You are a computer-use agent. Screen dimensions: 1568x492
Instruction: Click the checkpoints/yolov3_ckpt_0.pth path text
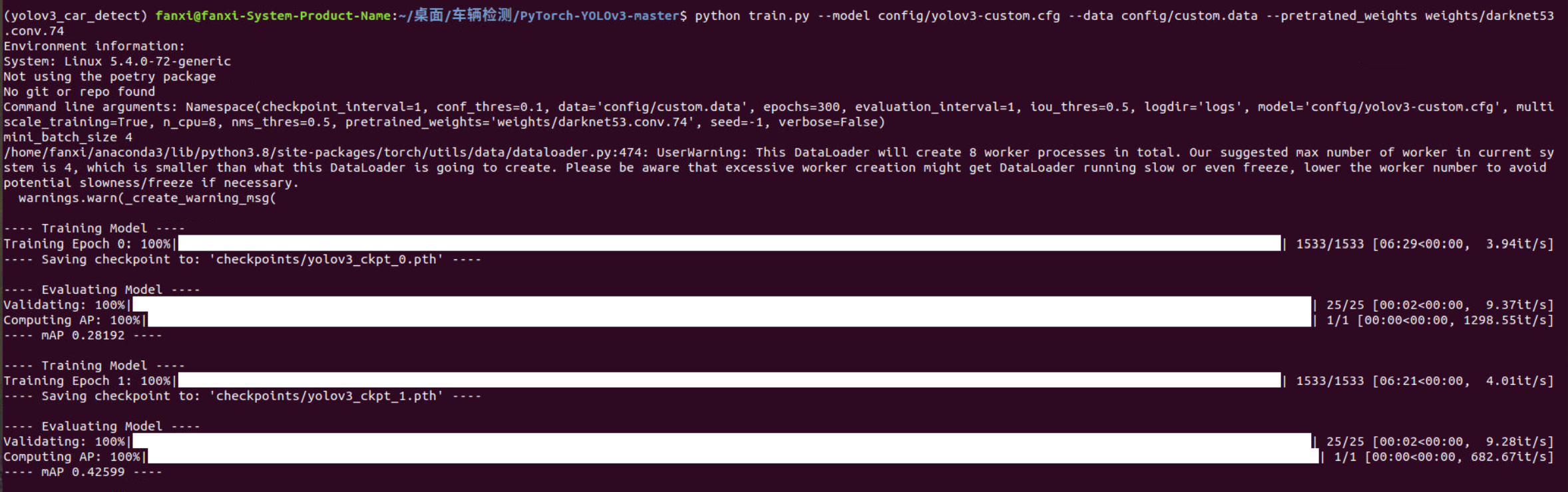(326, 259)
